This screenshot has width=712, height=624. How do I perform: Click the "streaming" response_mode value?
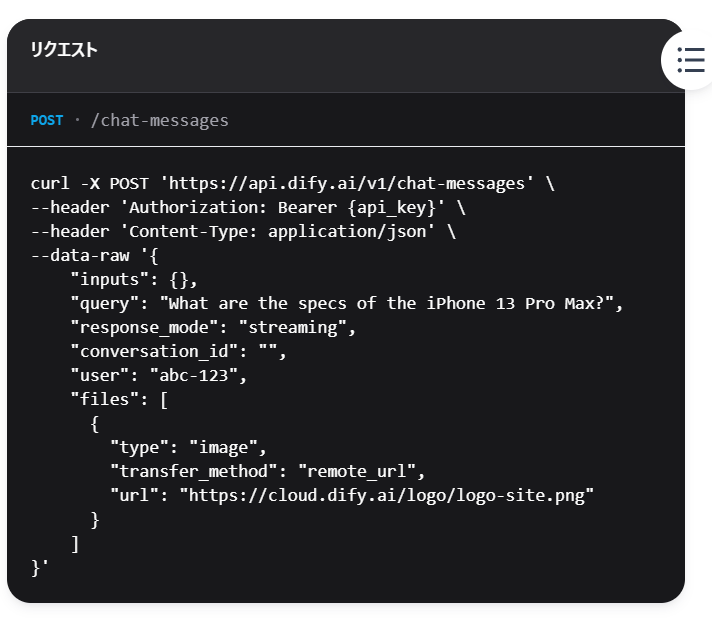[293, 327]
